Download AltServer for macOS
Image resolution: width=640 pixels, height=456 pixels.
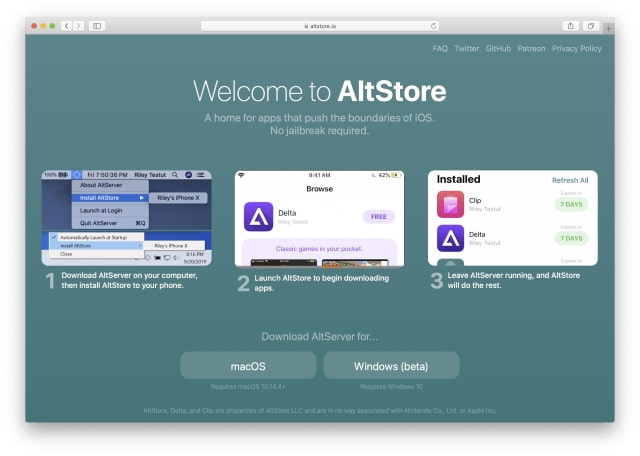click(x=248, y=366)
